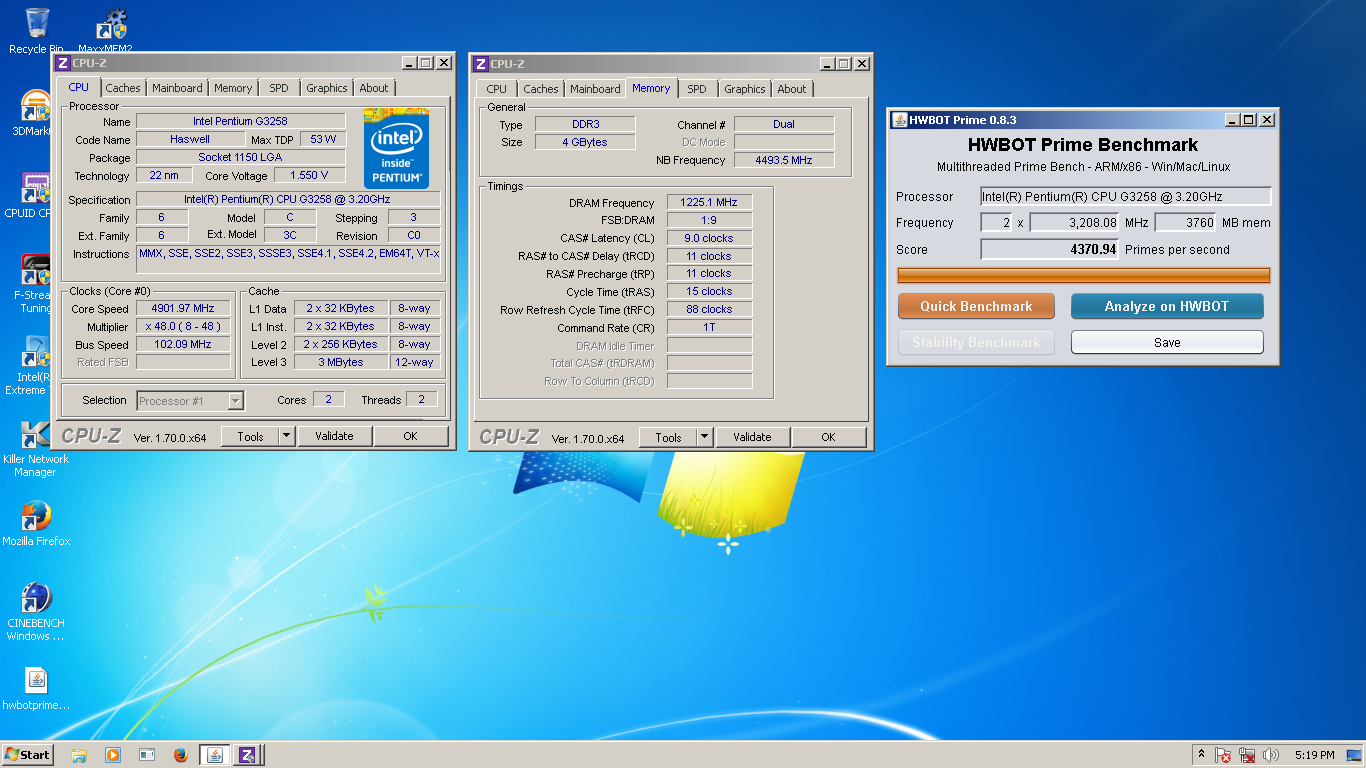Click OK button in right CPU-Z window
The height and width of the screenshot is (768, 1366).
(x=828, y=437)
